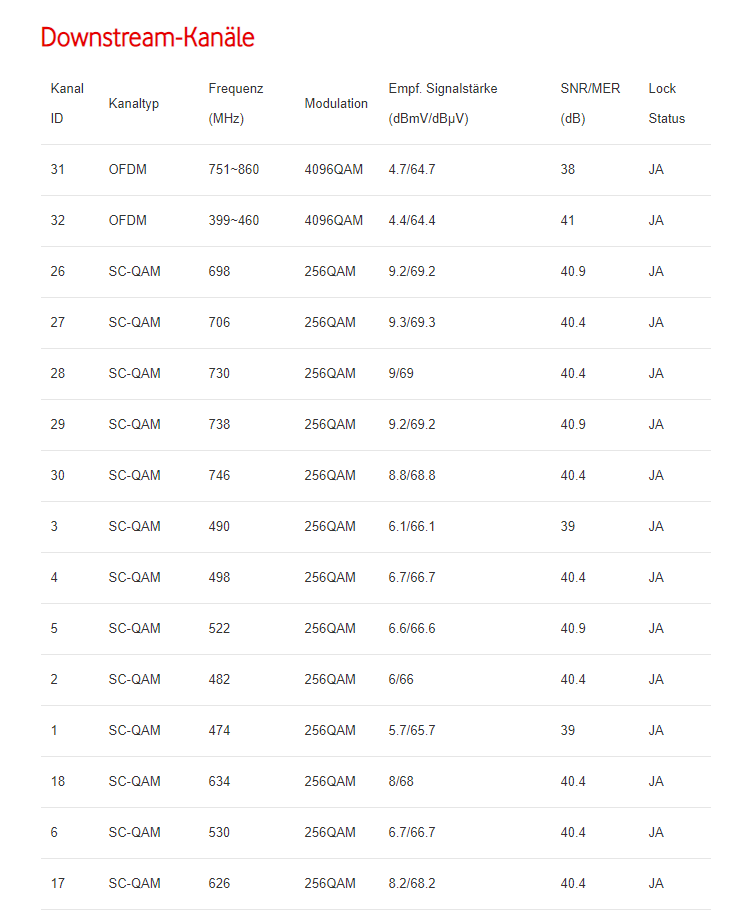Click the 9.3/69.3 signal strength cell
The height and width of the screenshot is (921, 749).
coord(412,323)
